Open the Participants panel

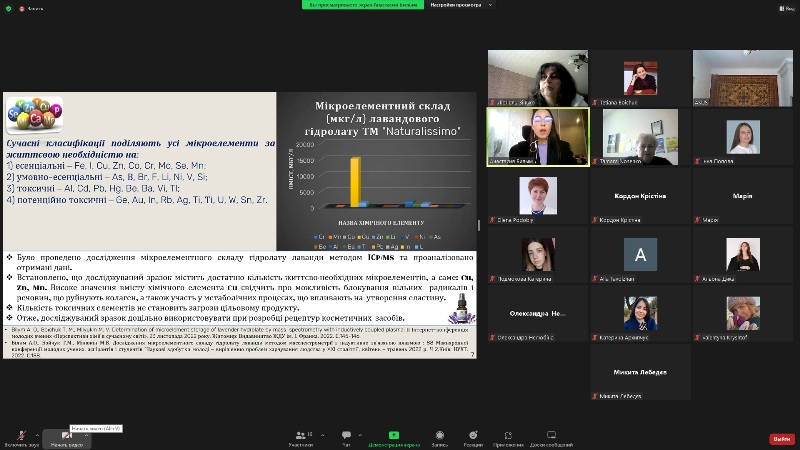coord(302,438)
